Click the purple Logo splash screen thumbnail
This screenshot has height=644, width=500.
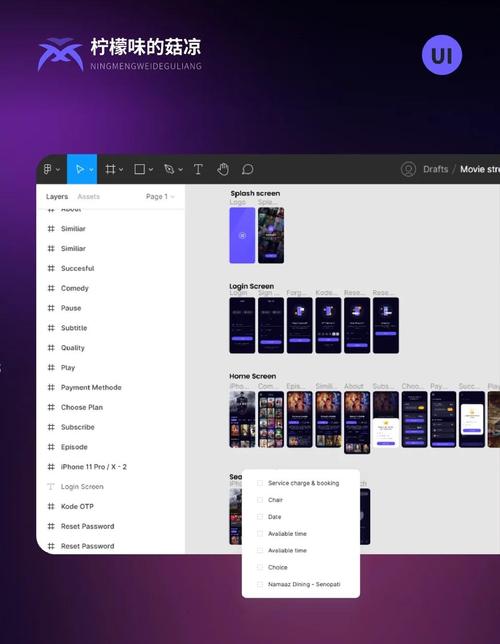tap(242, 235)
